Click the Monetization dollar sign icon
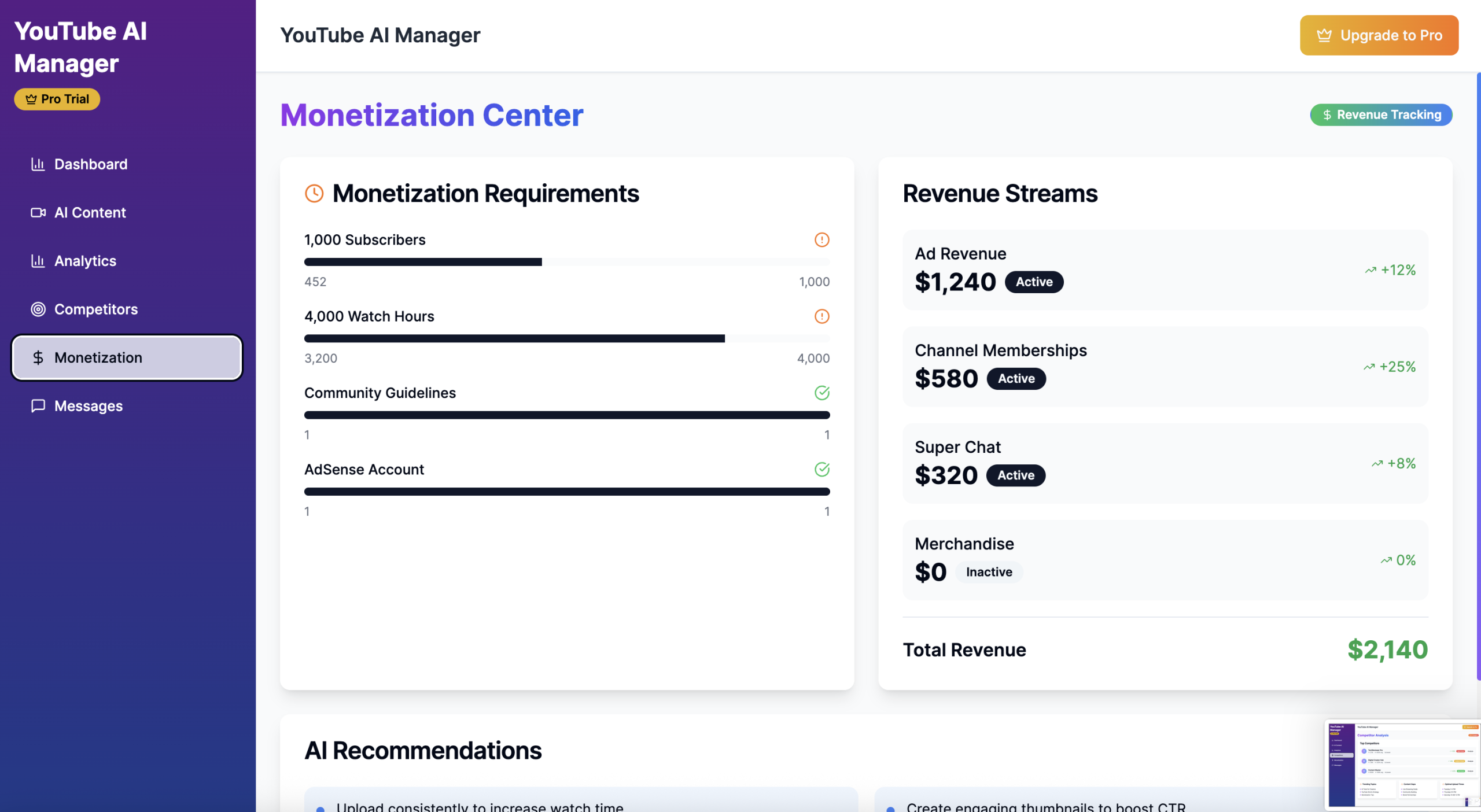 (x=38, y=357)
